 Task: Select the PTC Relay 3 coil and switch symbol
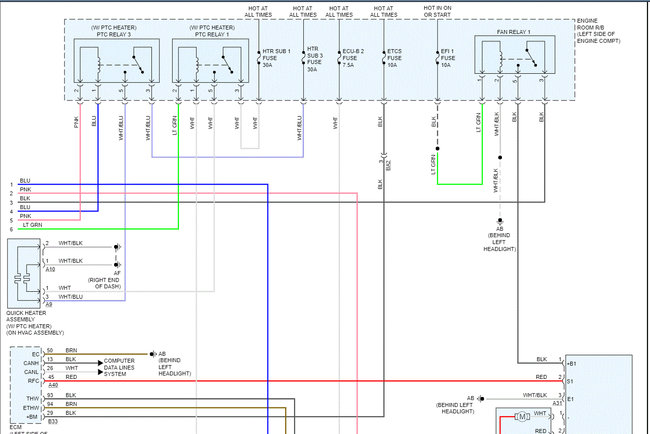click(x=116, y=61)
